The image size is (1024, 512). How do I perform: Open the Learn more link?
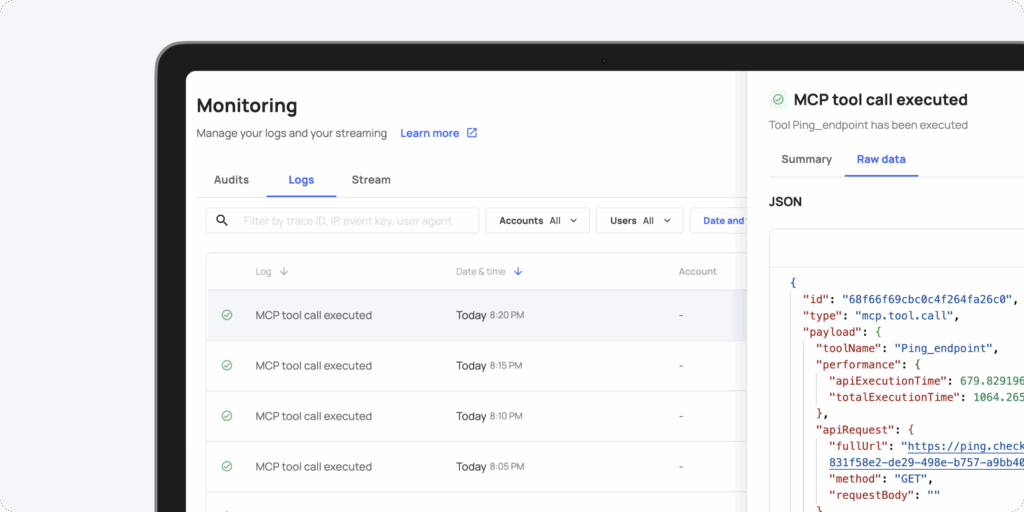pos(429,133)
